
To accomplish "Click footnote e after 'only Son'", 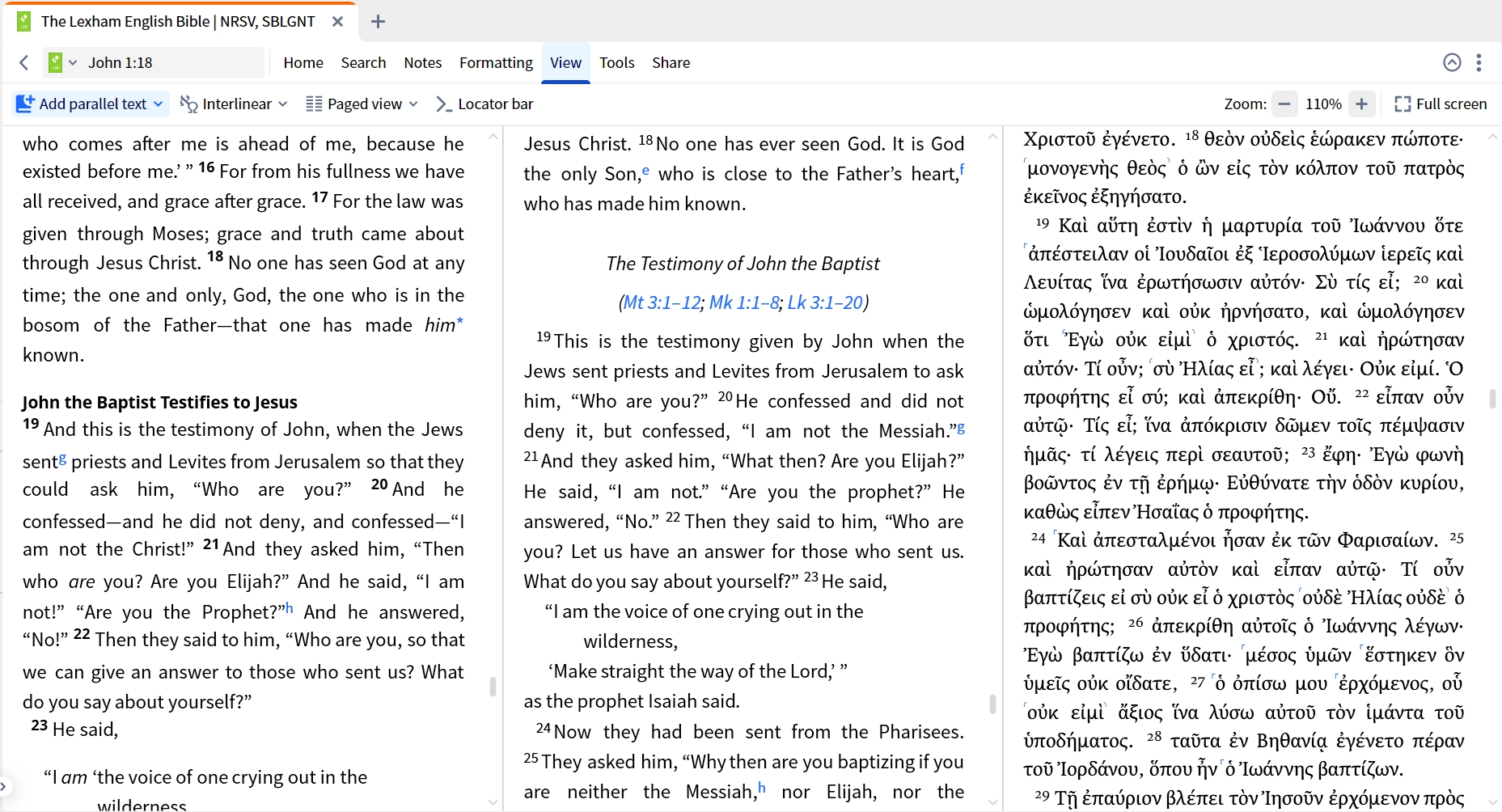I will point(646,171).
